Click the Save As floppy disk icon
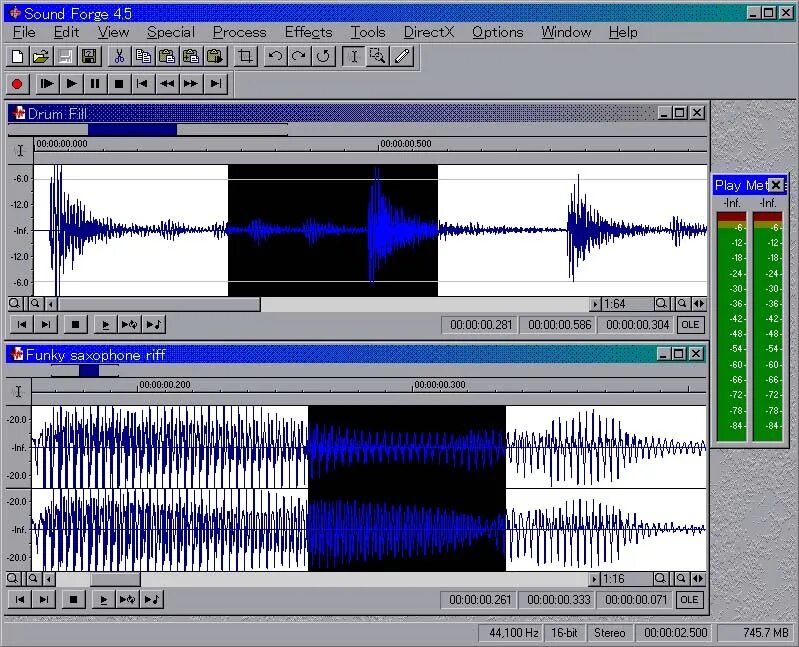Image resolution: width=799 pixels, height=647 pixels. pos(89,56)
